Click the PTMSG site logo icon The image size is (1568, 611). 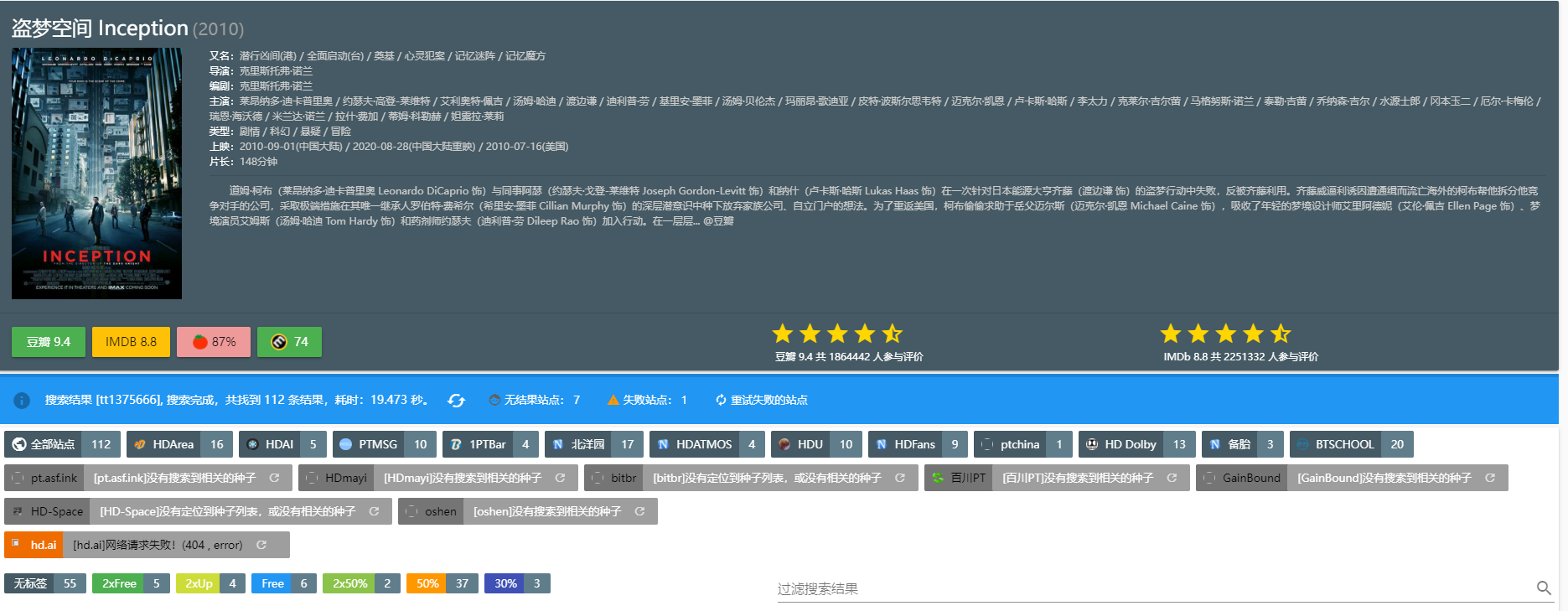point(346,444)
